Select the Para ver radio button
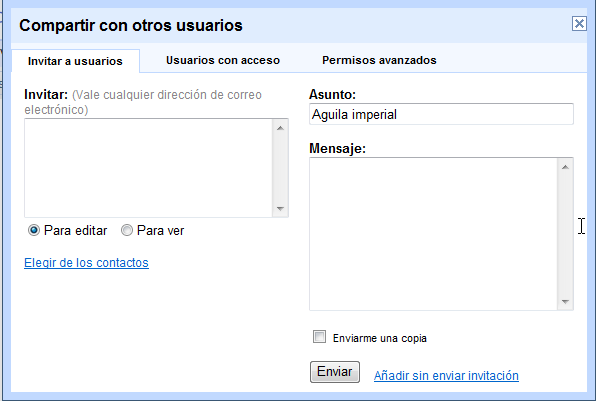Viewport: 596px width, 401px height. (127, 230)
